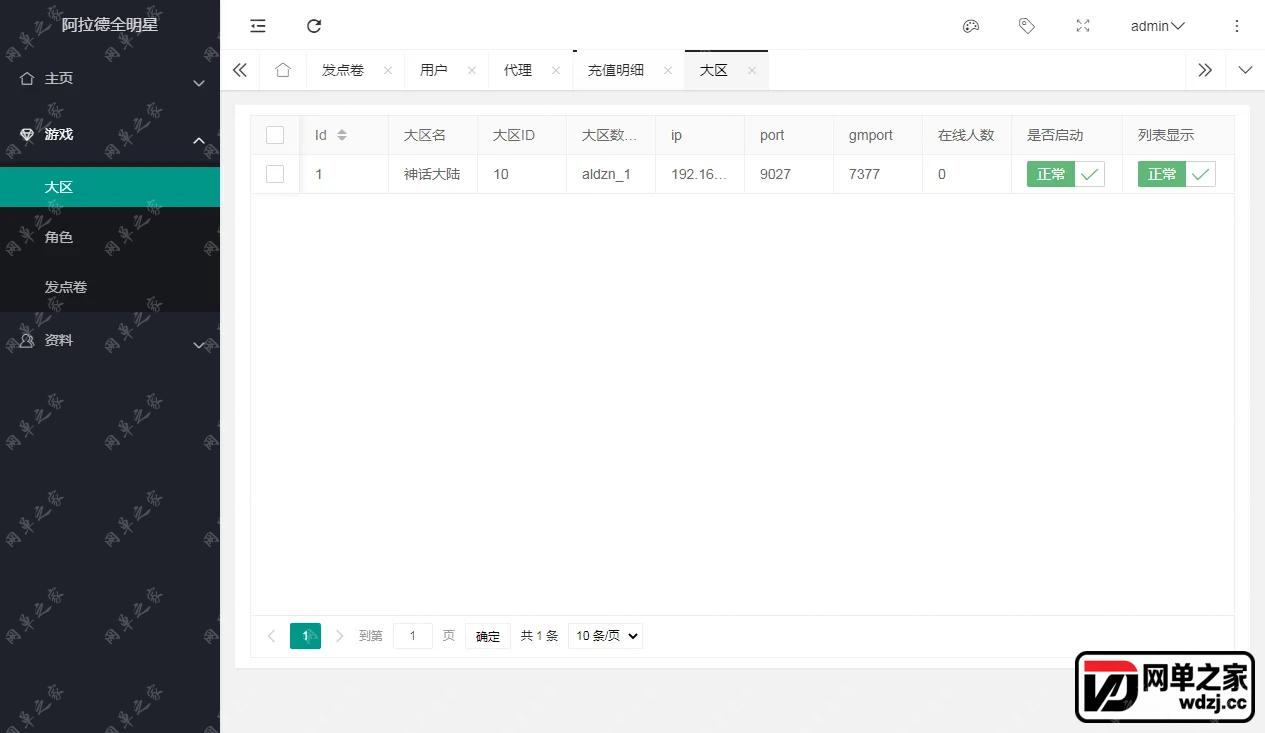The width and height of the screenshot is (1265, 733).
Task: Select the 大区 tab
Action: [714, 71]
